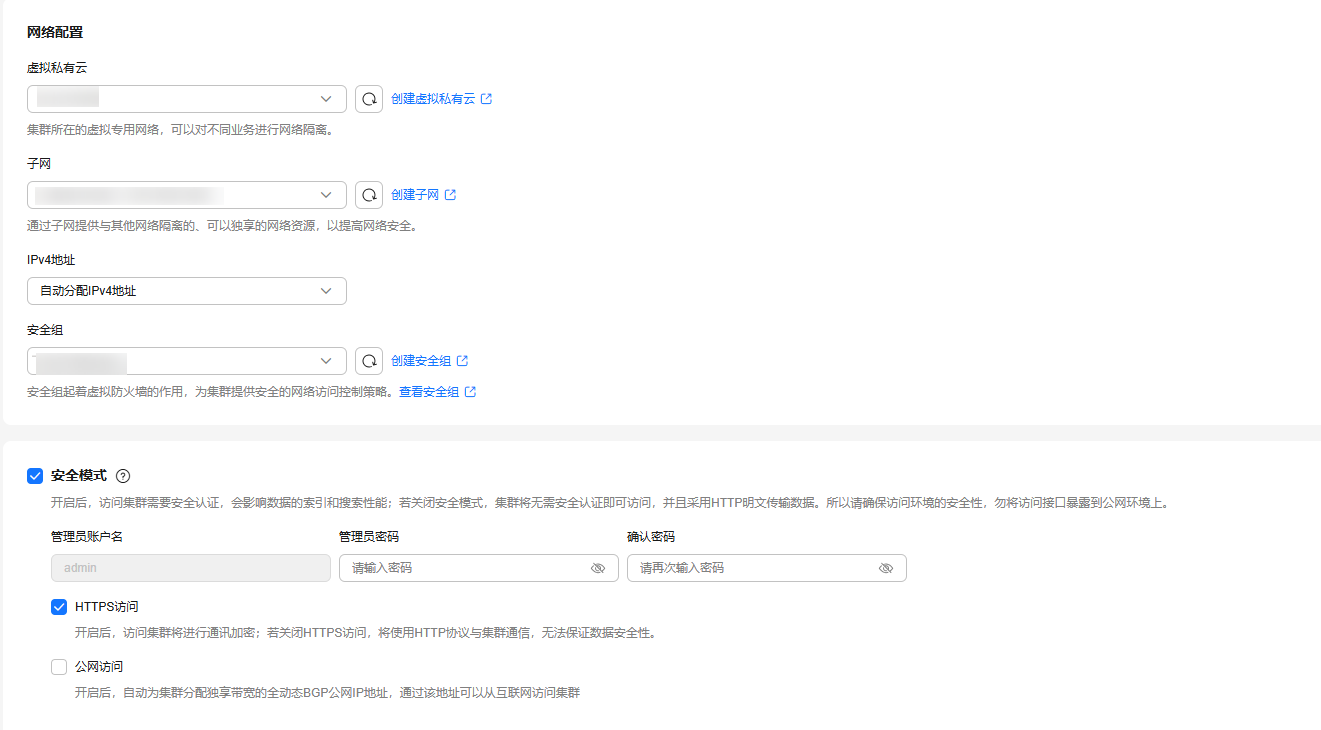The width and height of the screenshot is (1321, 730).
Task: Uncheck the 安全模式 checkbox
Action: click(35, 476)
